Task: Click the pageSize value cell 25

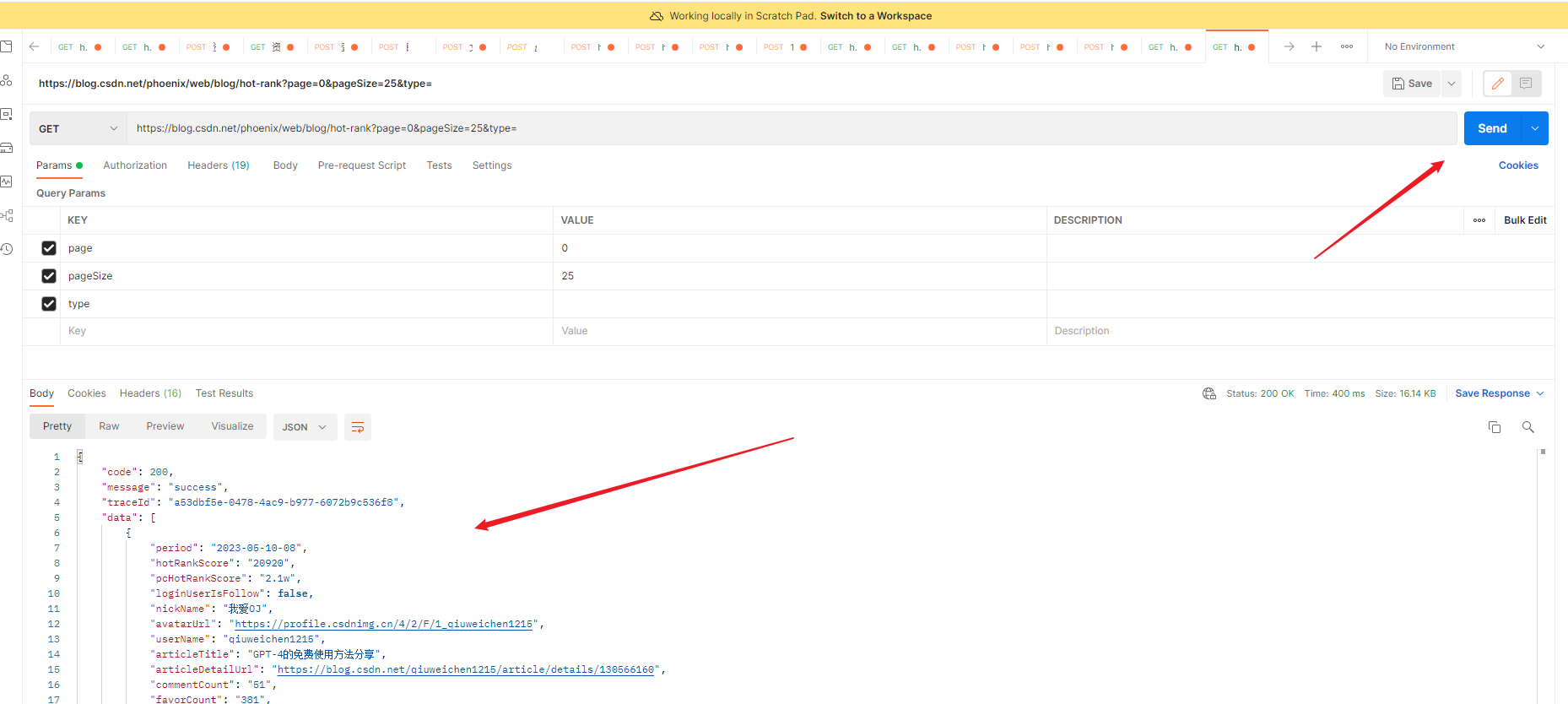Action: (x=800, y=276)
